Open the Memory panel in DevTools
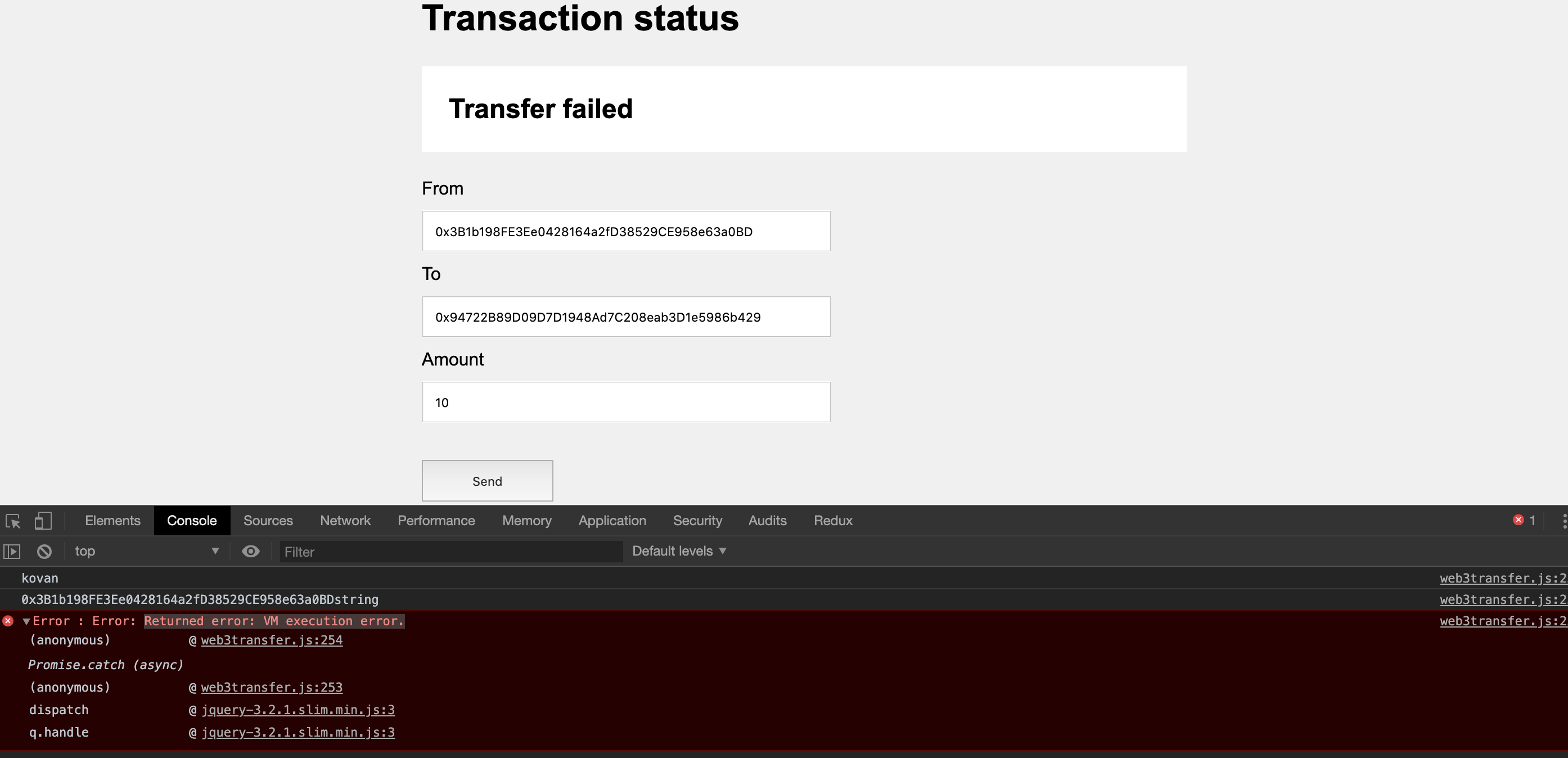1568x758 pixels. pyautogui.click(x=525, y=520)
